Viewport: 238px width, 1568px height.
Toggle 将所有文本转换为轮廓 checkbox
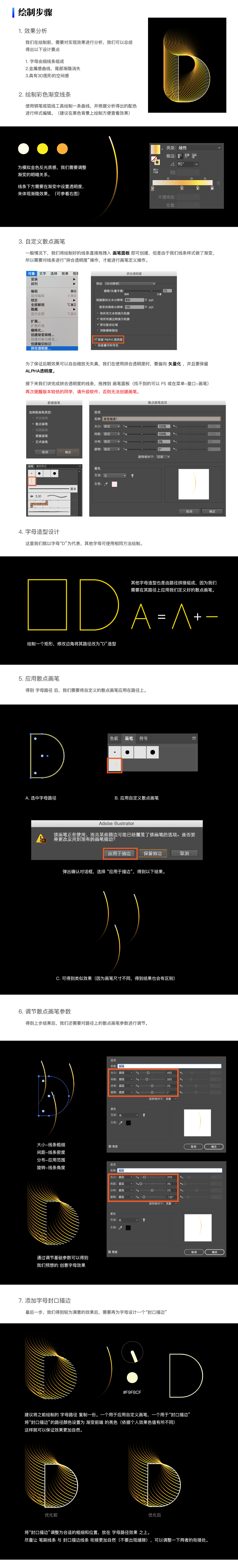99,313
